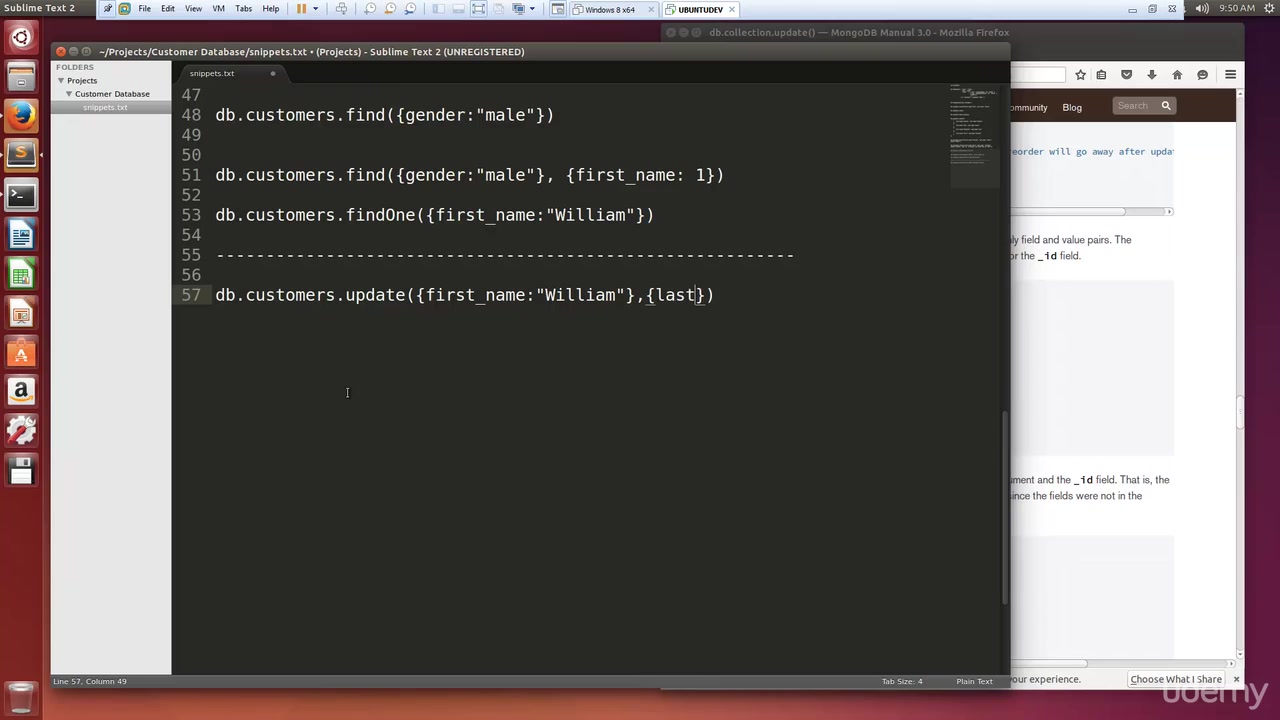Click the Firefox bookmark star icon
Viewport: 1280px width, 720px height.
click(x=1080, y=75)
